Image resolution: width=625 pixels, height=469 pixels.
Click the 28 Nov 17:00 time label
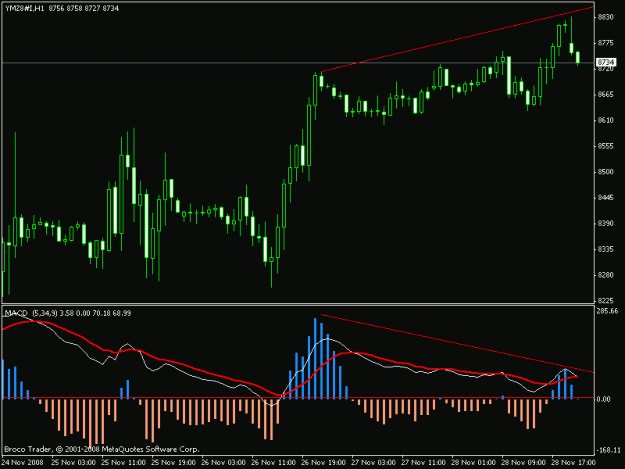573,463
